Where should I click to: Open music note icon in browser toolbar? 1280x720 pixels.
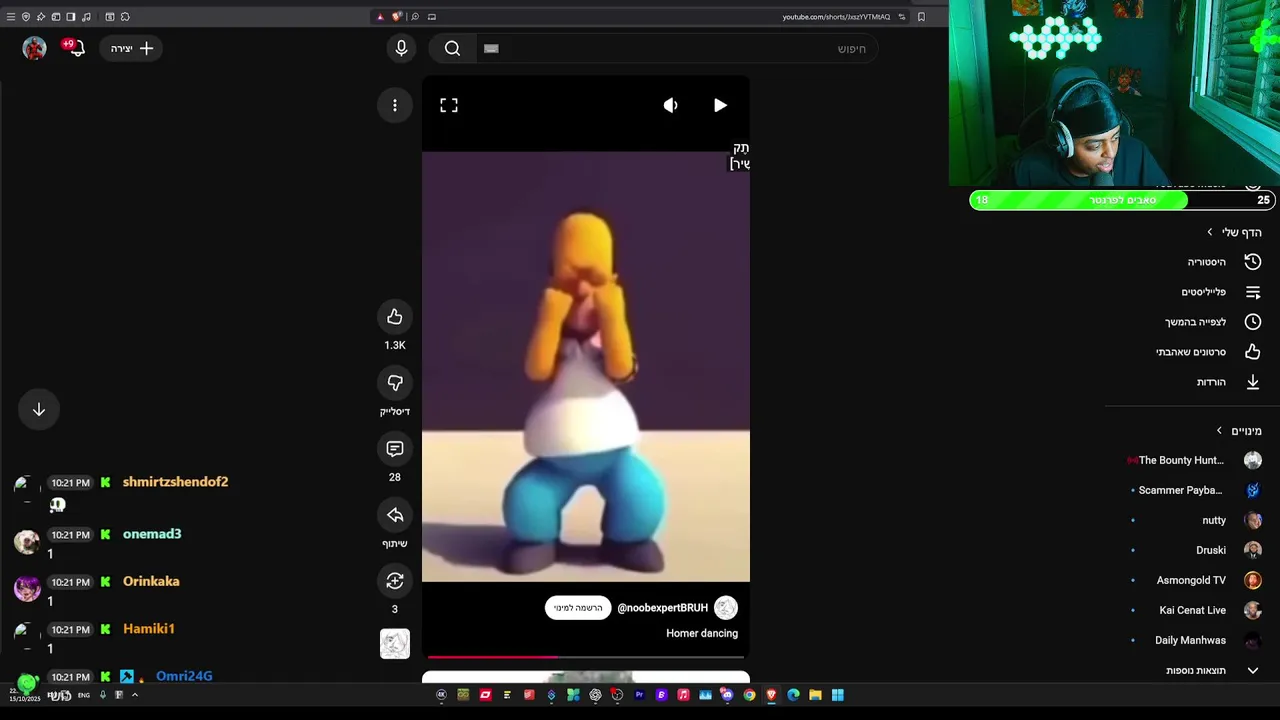(86, 16)
